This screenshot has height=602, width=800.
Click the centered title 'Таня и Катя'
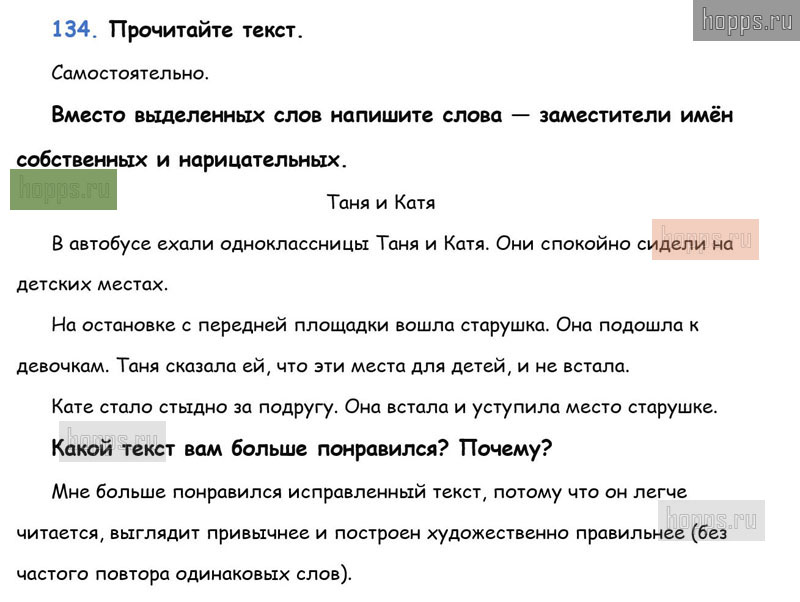[x=381, y=202]
